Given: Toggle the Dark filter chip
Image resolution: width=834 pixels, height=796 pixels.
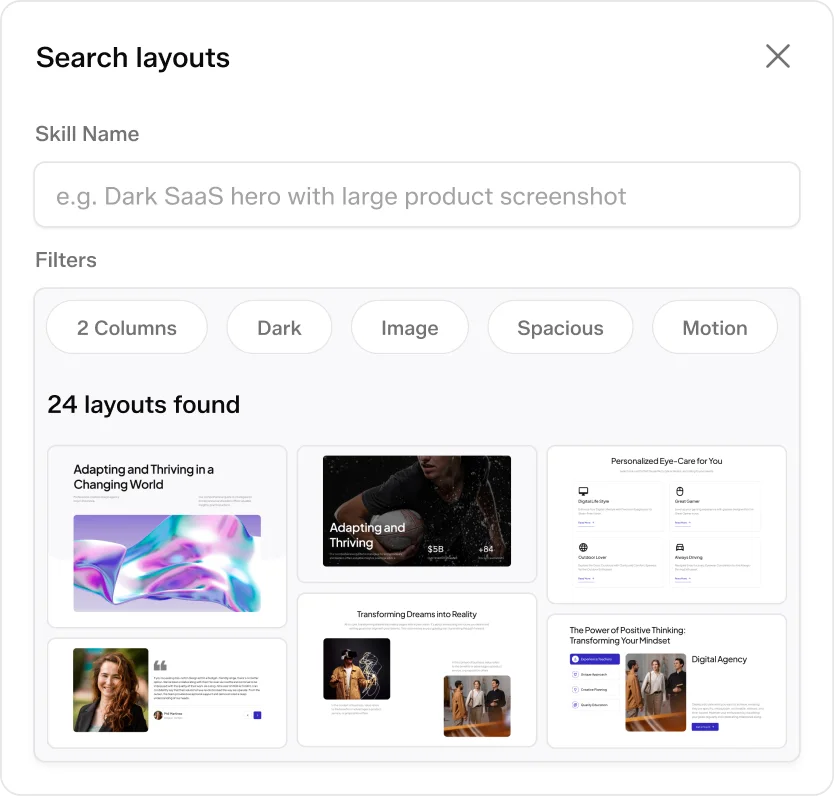Looking at the screenshot, I should click(x=279, y=328).
